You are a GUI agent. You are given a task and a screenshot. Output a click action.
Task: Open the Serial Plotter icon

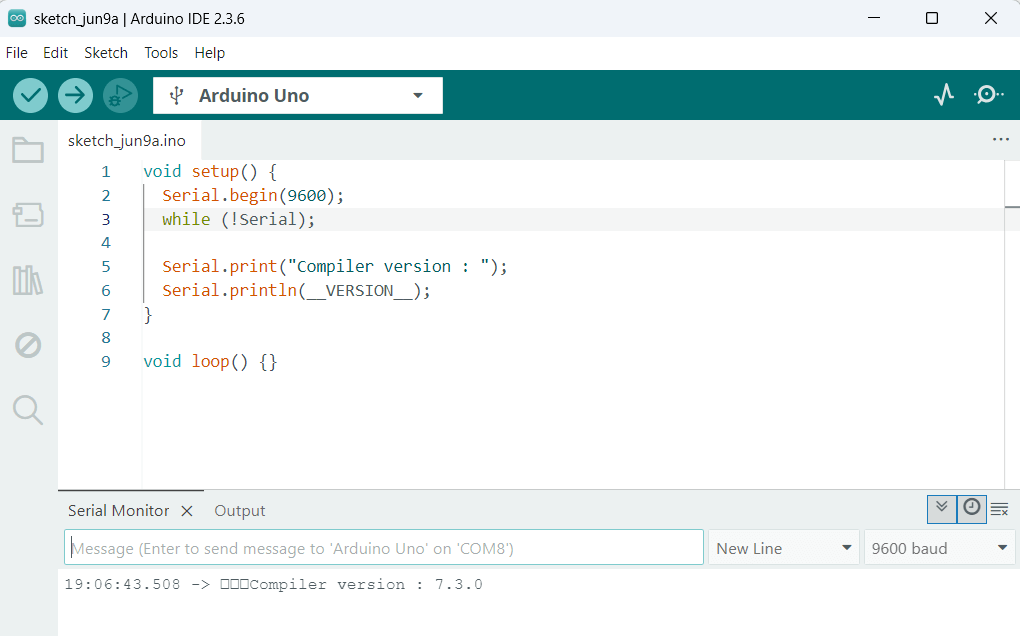tap(943, 95)
